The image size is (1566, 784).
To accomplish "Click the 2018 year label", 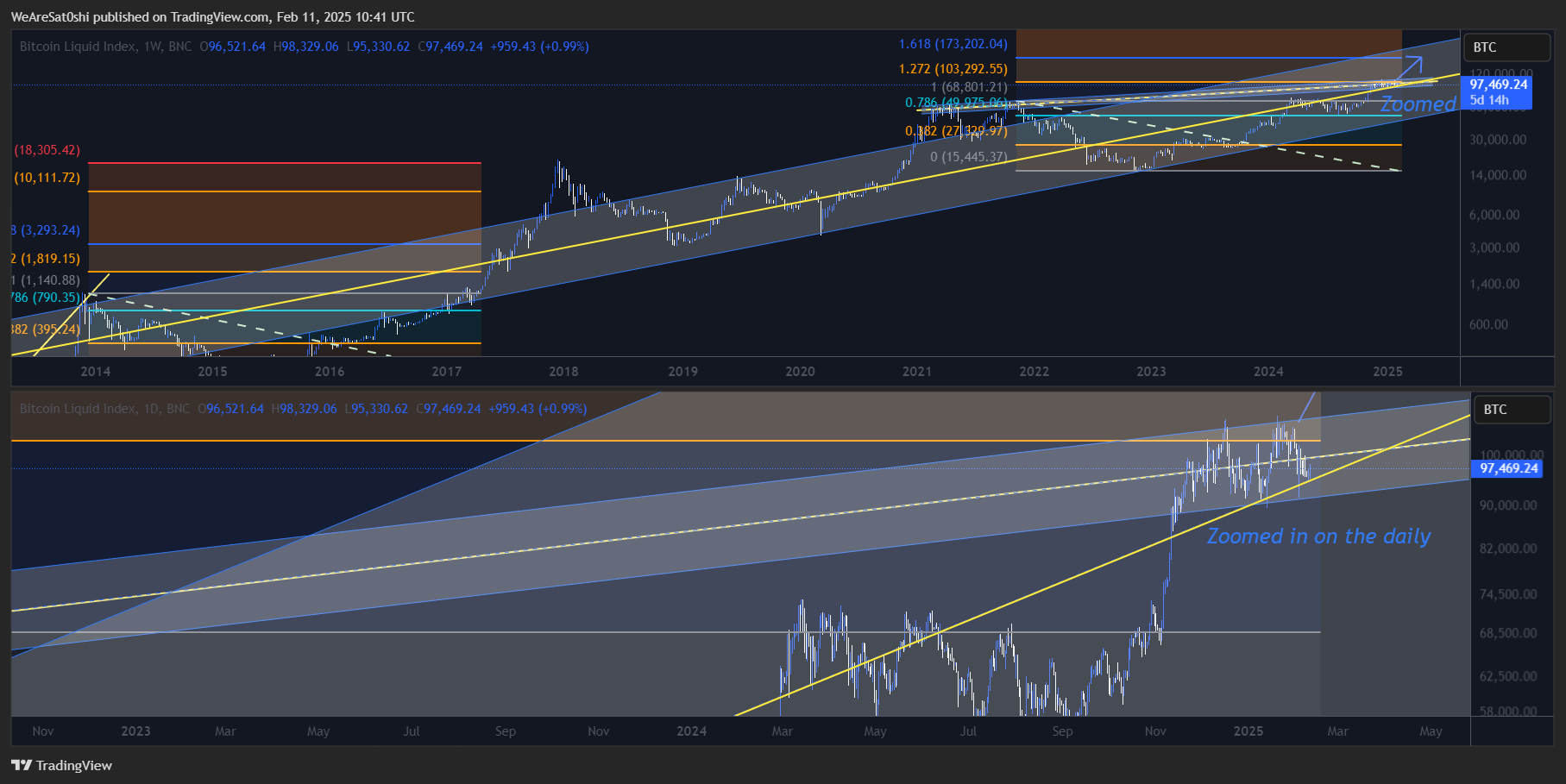I will point(563,372).
